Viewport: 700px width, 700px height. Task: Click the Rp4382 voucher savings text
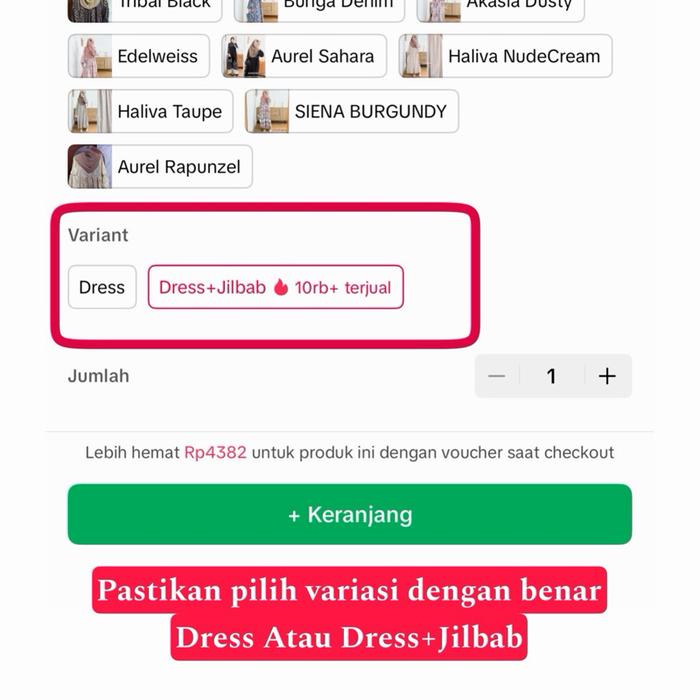[215, 453]
